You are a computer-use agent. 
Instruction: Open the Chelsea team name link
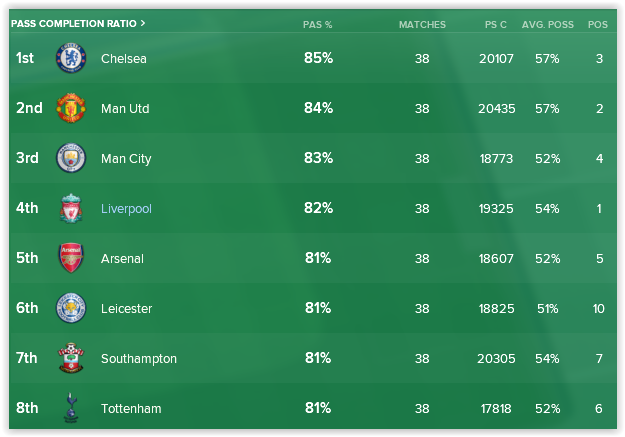(124, 59)
